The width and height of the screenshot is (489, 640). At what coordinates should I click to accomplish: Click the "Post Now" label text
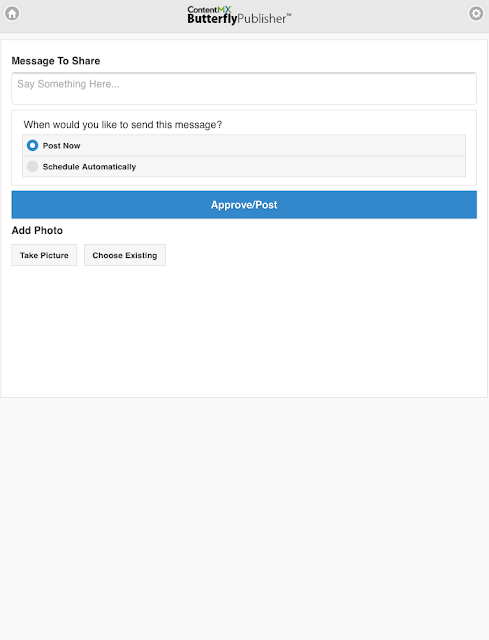click(x=62, y=146)
